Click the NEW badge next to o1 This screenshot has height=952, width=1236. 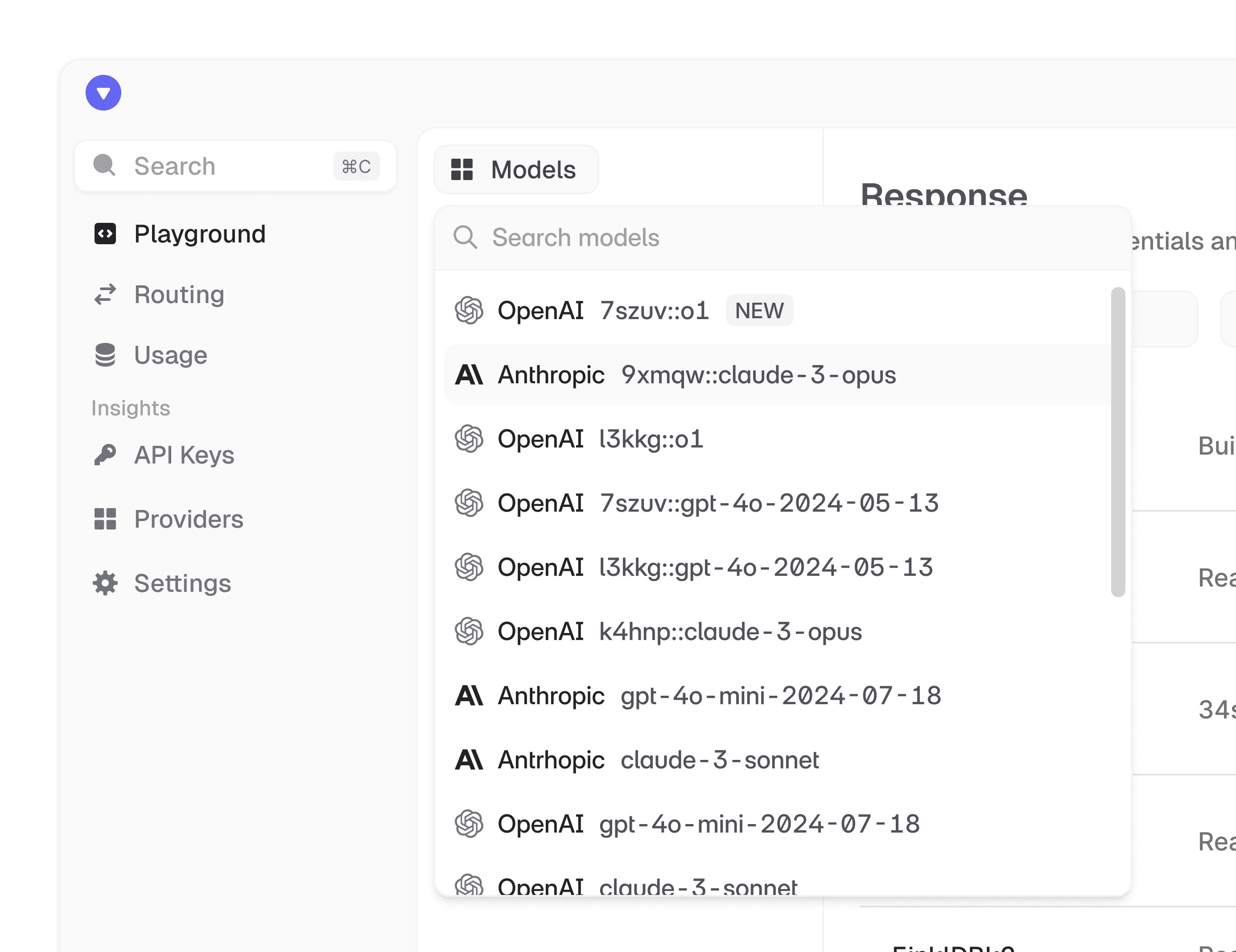tap(759, 311)
